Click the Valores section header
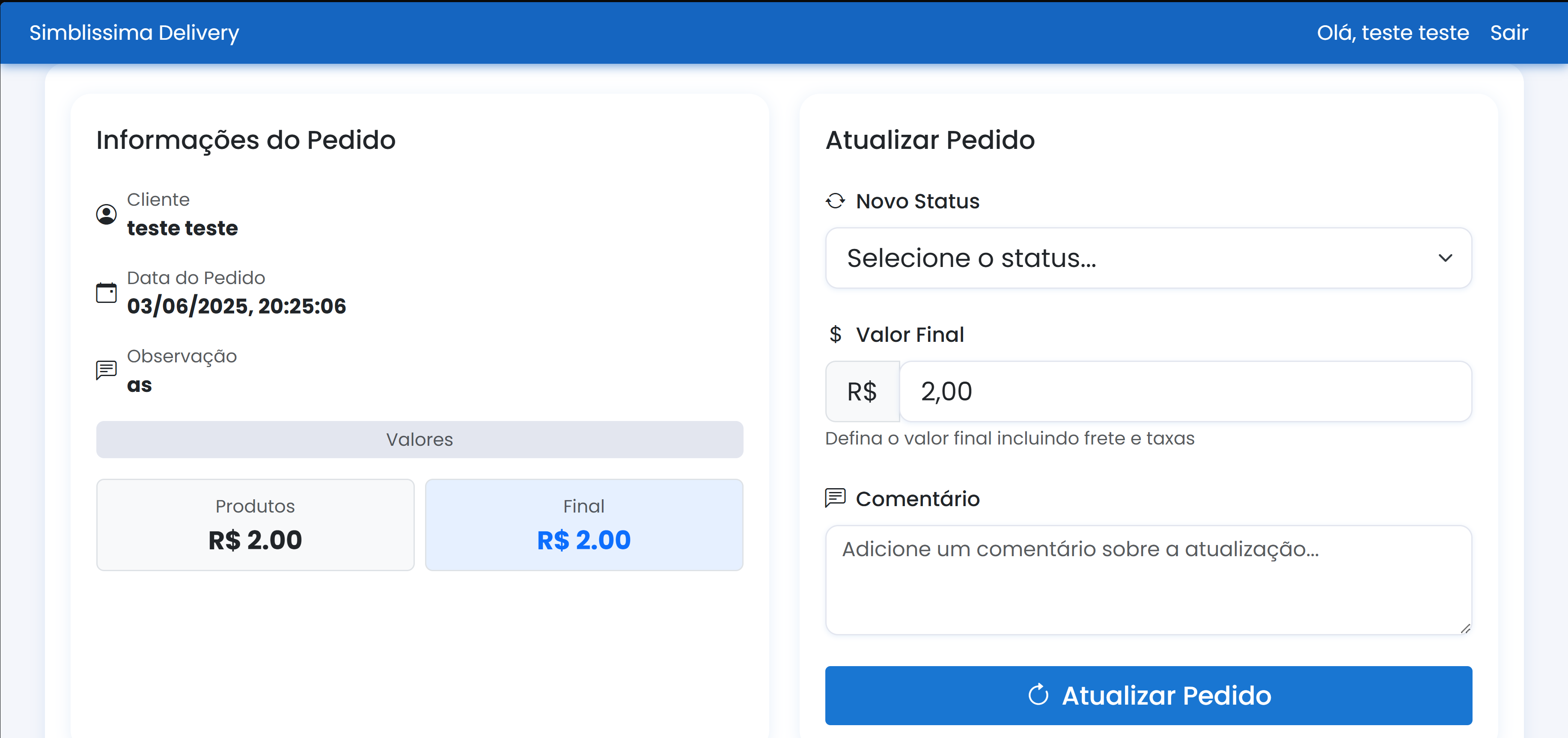This screenshot has height=738, width=1568. [420, 439]
